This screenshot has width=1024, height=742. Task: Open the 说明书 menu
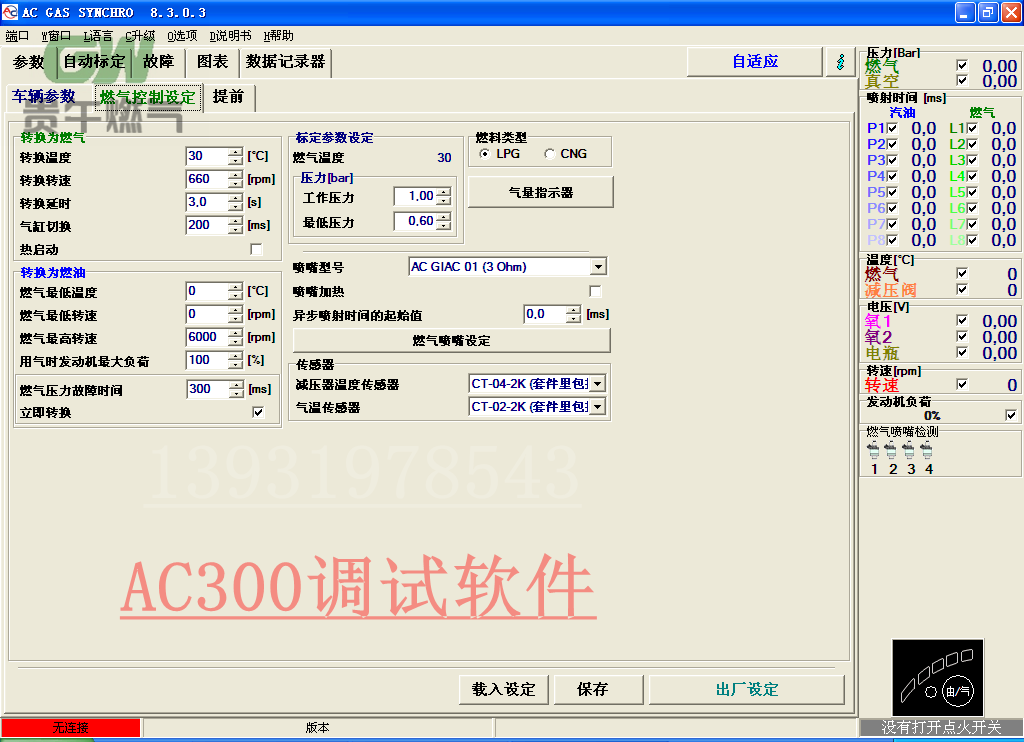point(230,36)
